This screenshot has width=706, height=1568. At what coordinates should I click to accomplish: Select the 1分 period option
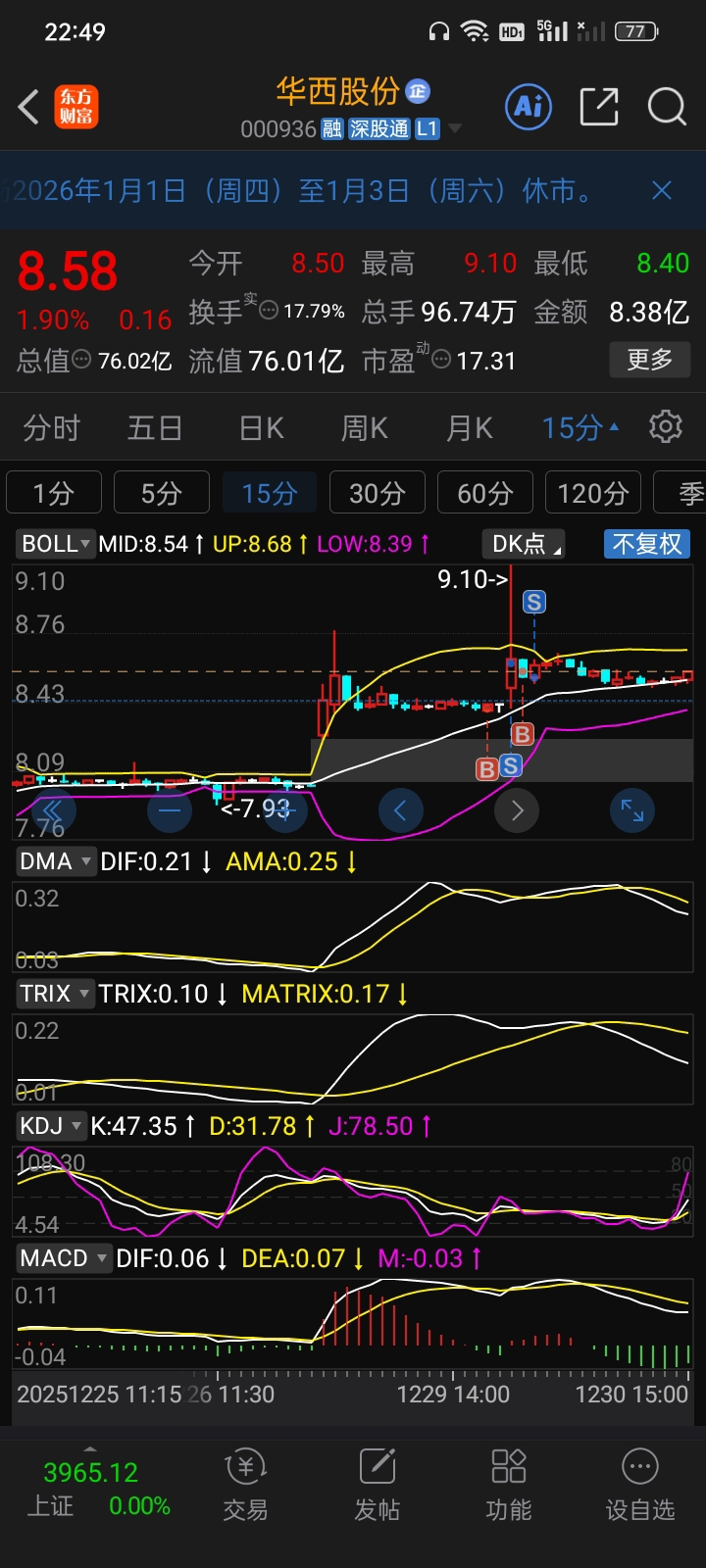click(x=54, y=492)
